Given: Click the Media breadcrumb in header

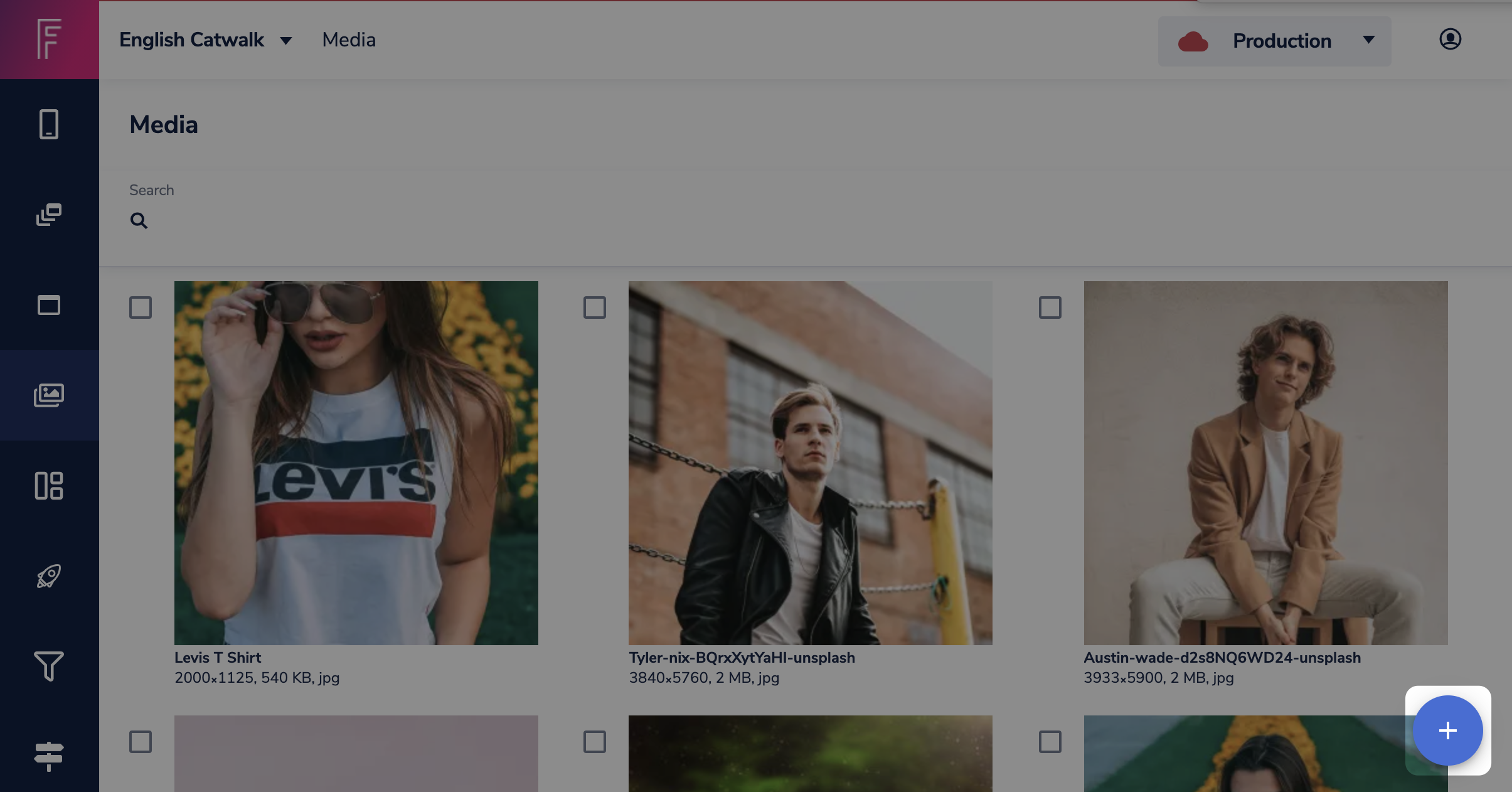Looking at the screenshot, I should click(x=349, y=40).
